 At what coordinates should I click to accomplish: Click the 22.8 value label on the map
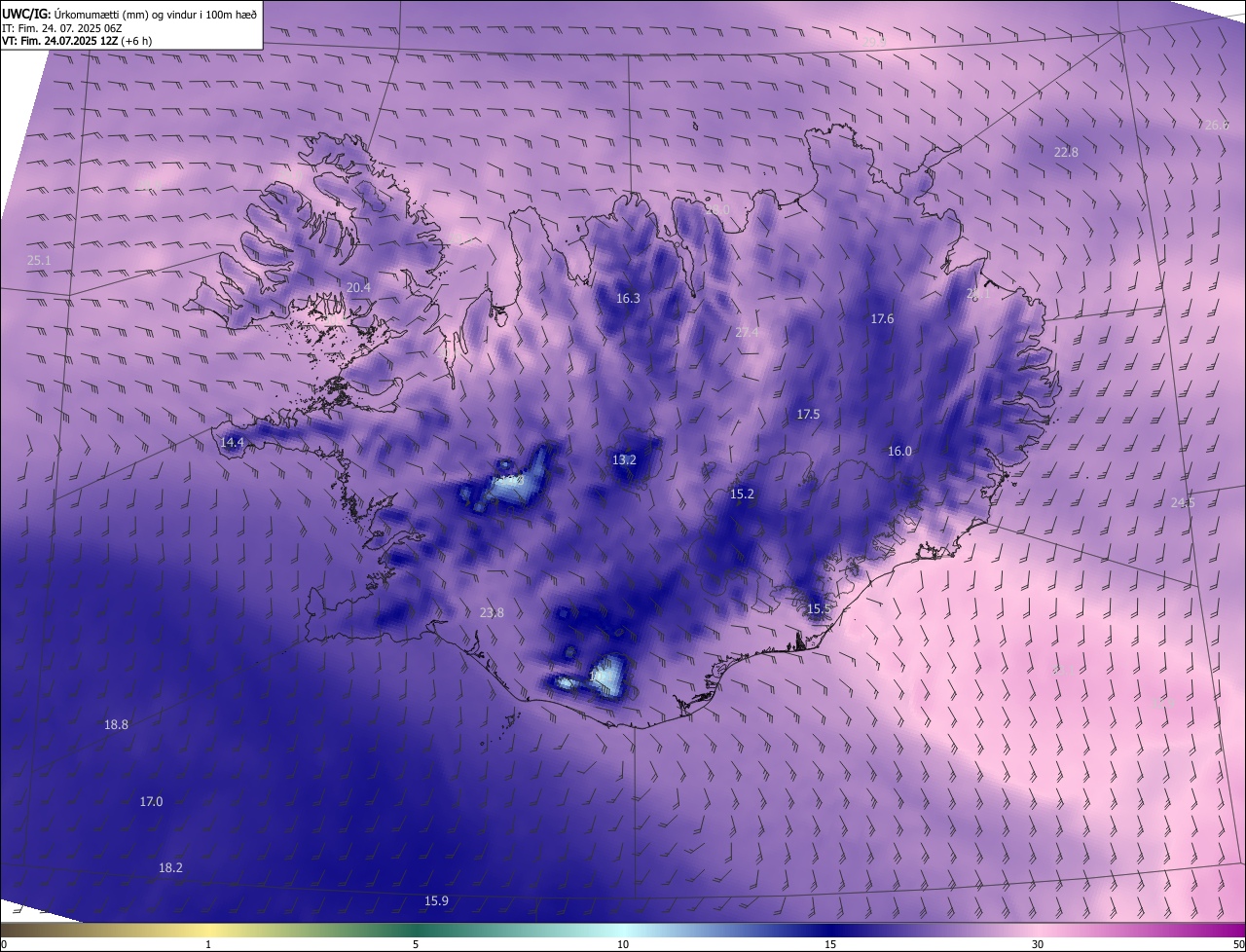[x=1066, y=152]
